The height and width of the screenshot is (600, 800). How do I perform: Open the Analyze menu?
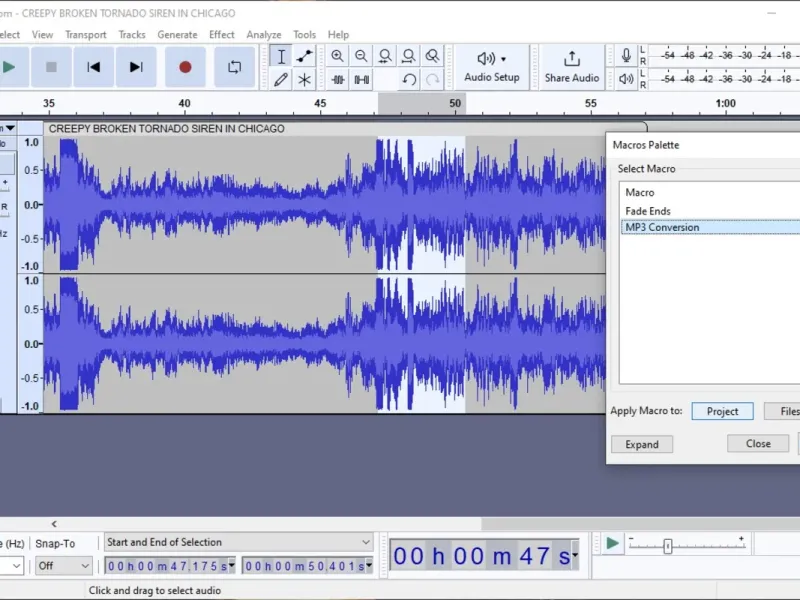point(264,35)
